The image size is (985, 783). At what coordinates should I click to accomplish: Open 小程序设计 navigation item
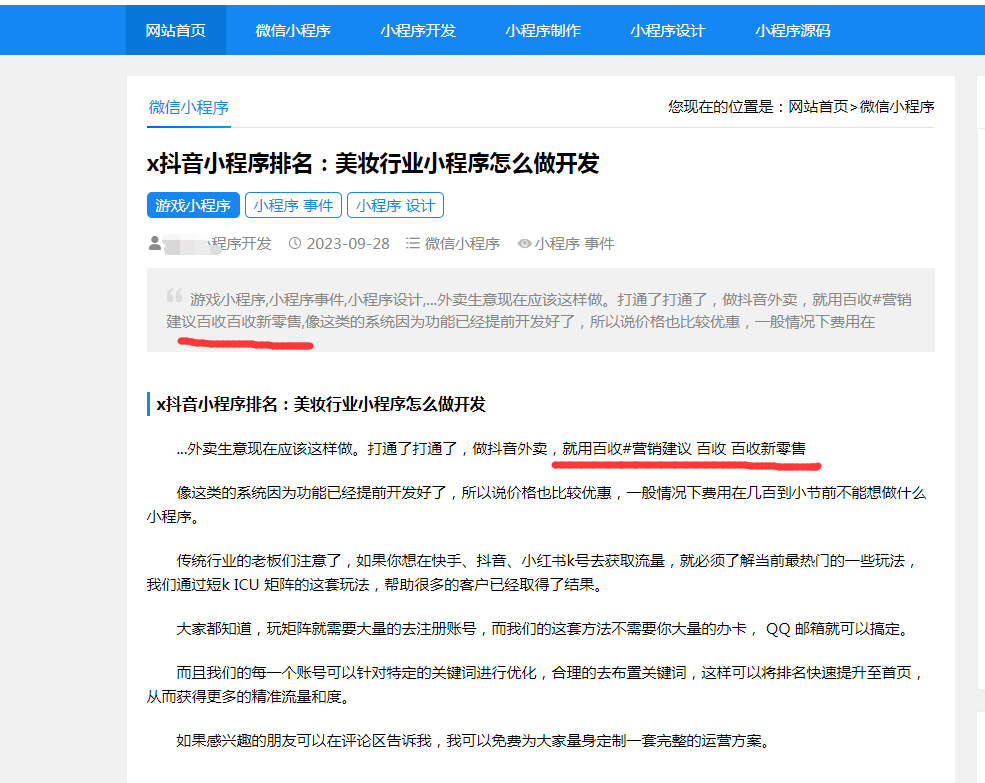click(x=668, y=30)
